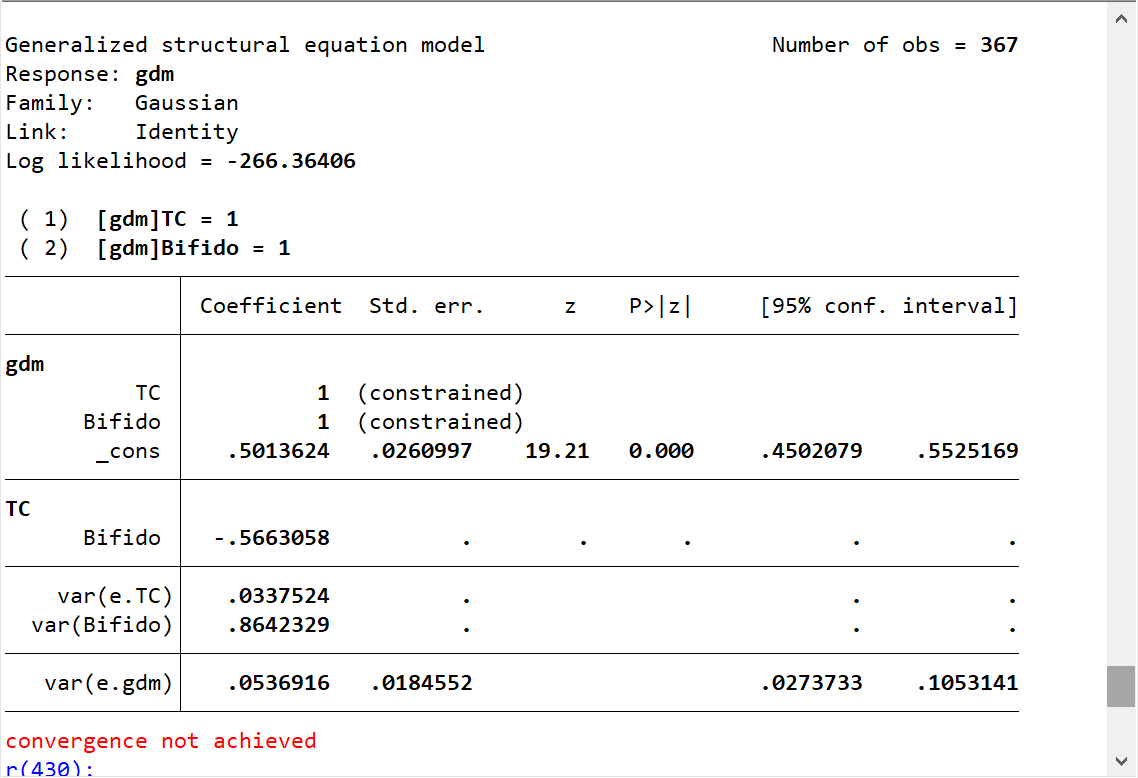Click the "[95% conf. interval]" header
Screen dimensions: 1138x778
click(889, 306)
